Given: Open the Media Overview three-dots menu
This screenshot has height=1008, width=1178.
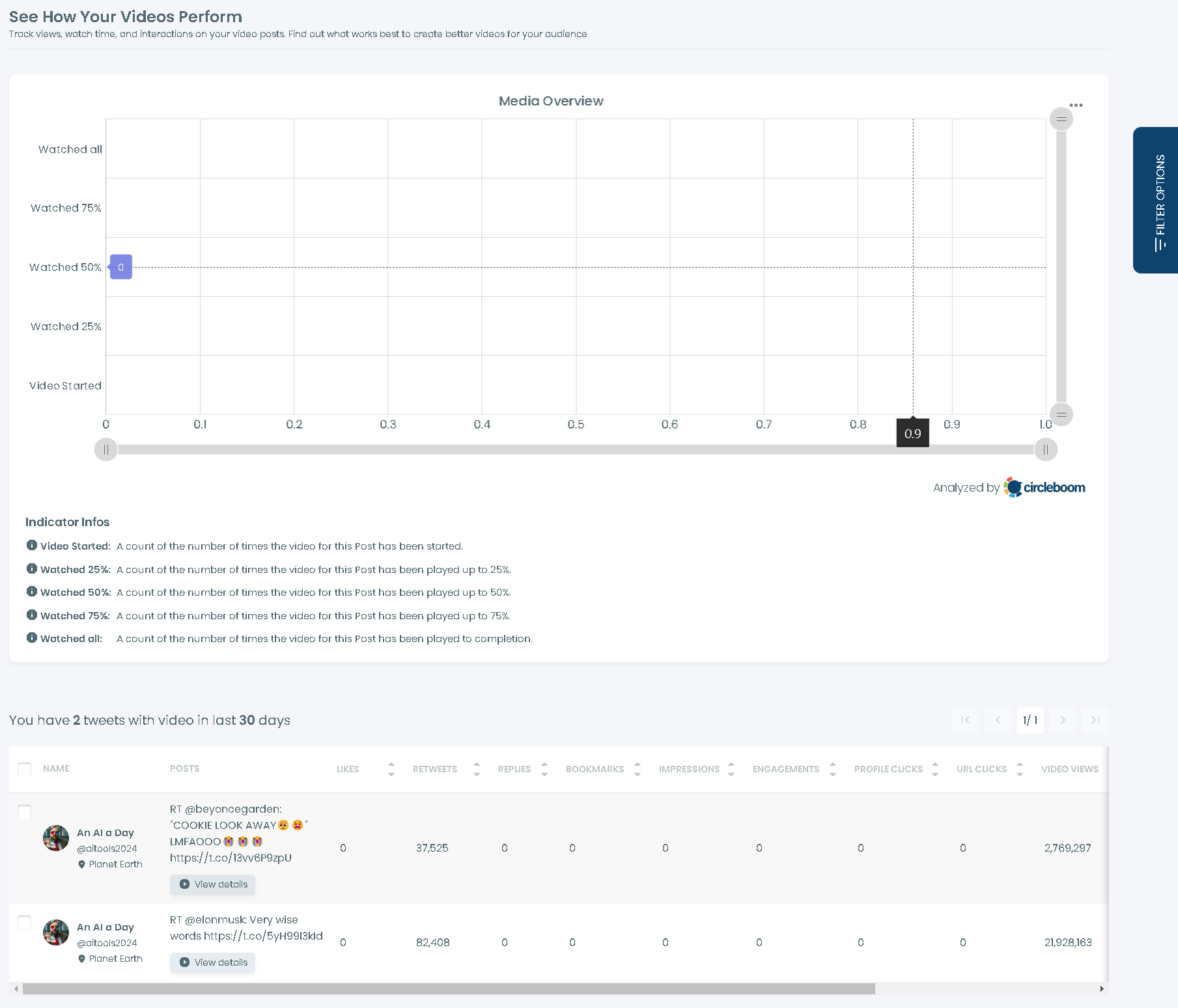Looking at the screenshot, I should pos(1076,105).
